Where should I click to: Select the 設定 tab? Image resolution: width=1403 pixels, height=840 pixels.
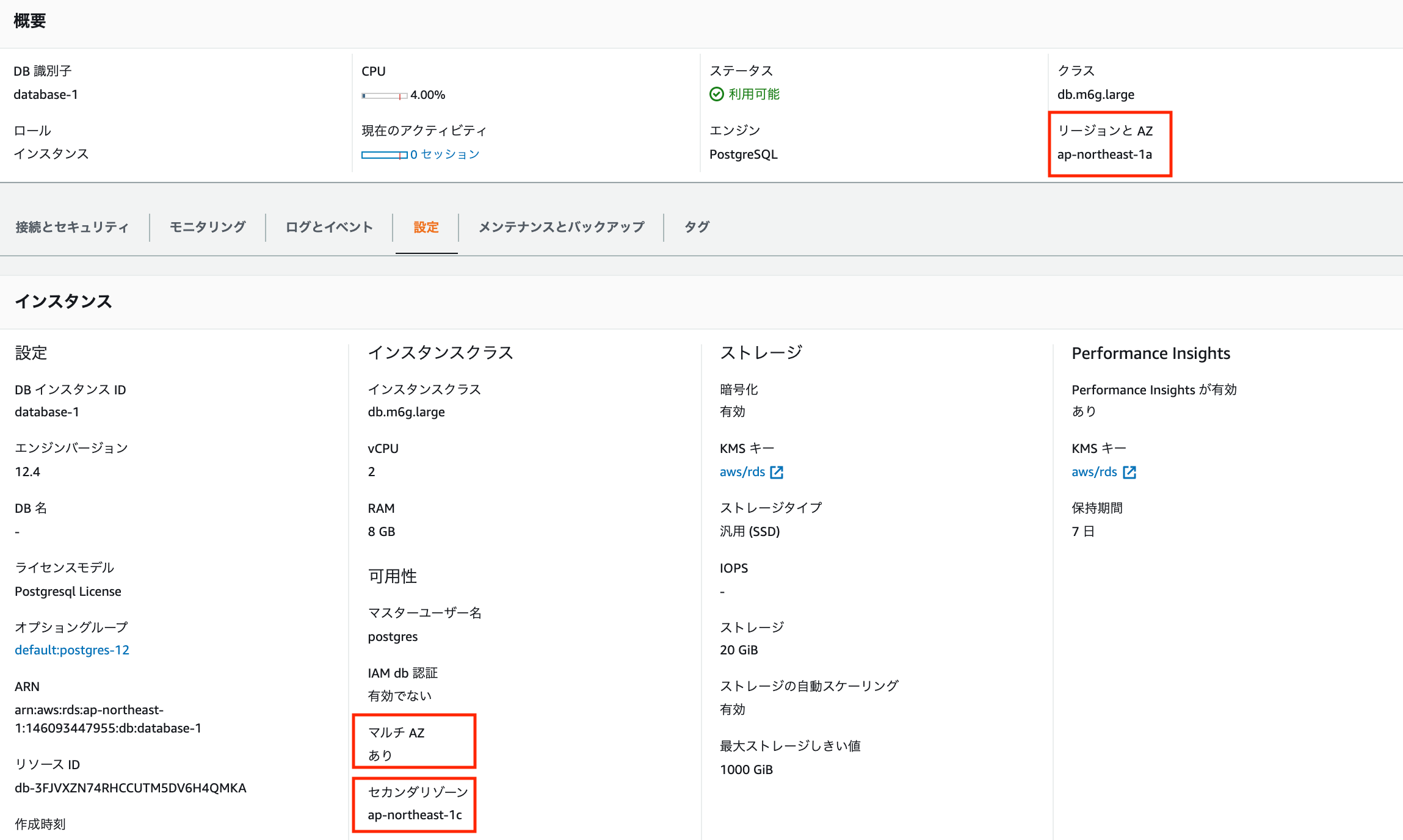[x=426, y=226]
